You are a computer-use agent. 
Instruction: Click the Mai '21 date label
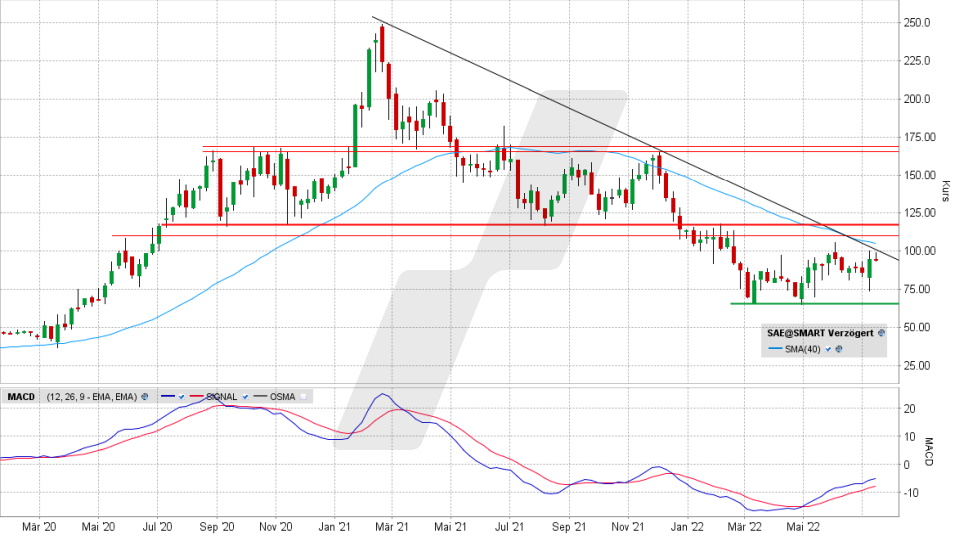click(x=450, y=527)
